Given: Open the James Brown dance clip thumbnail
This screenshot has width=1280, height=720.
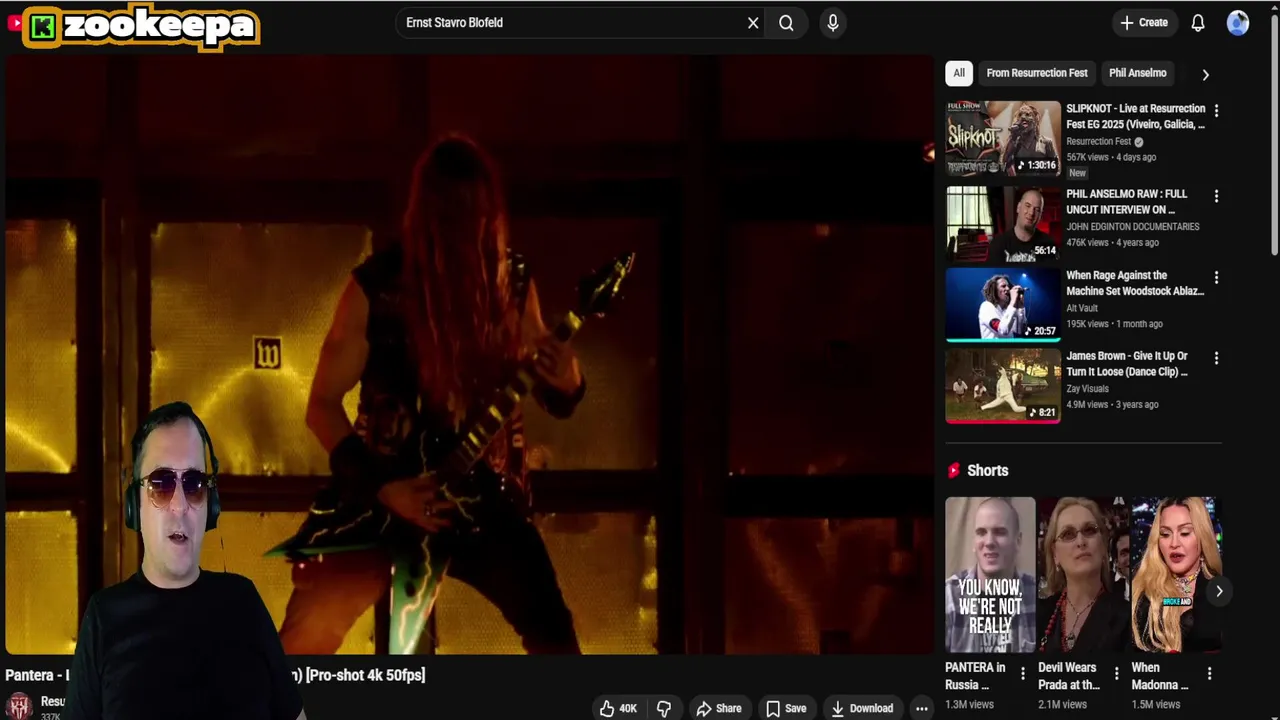Looking at the screenshot, I should tap(1003, 385).
